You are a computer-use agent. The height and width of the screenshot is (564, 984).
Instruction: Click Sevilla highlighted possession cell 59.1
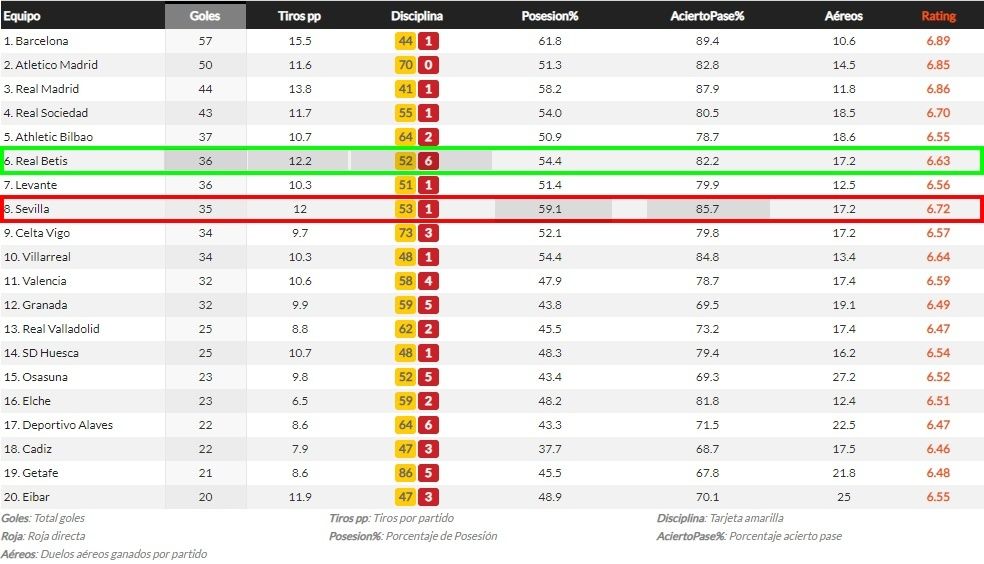[x=550, y=209]
